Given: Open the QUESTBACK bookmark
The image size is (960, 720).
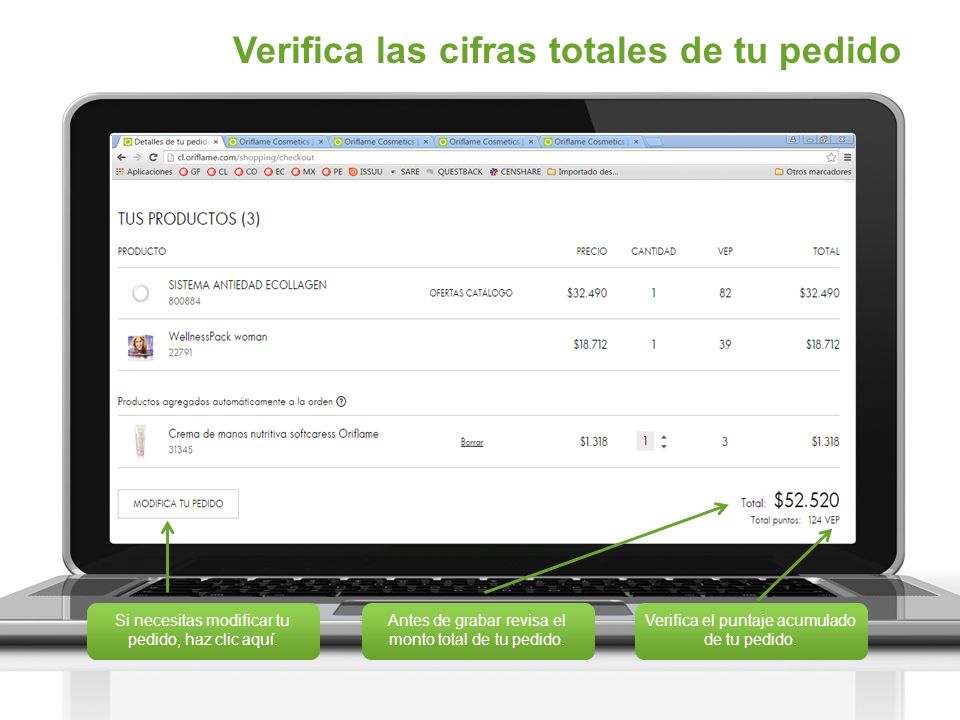Looking at the screenshot, I should click(455, 172).
